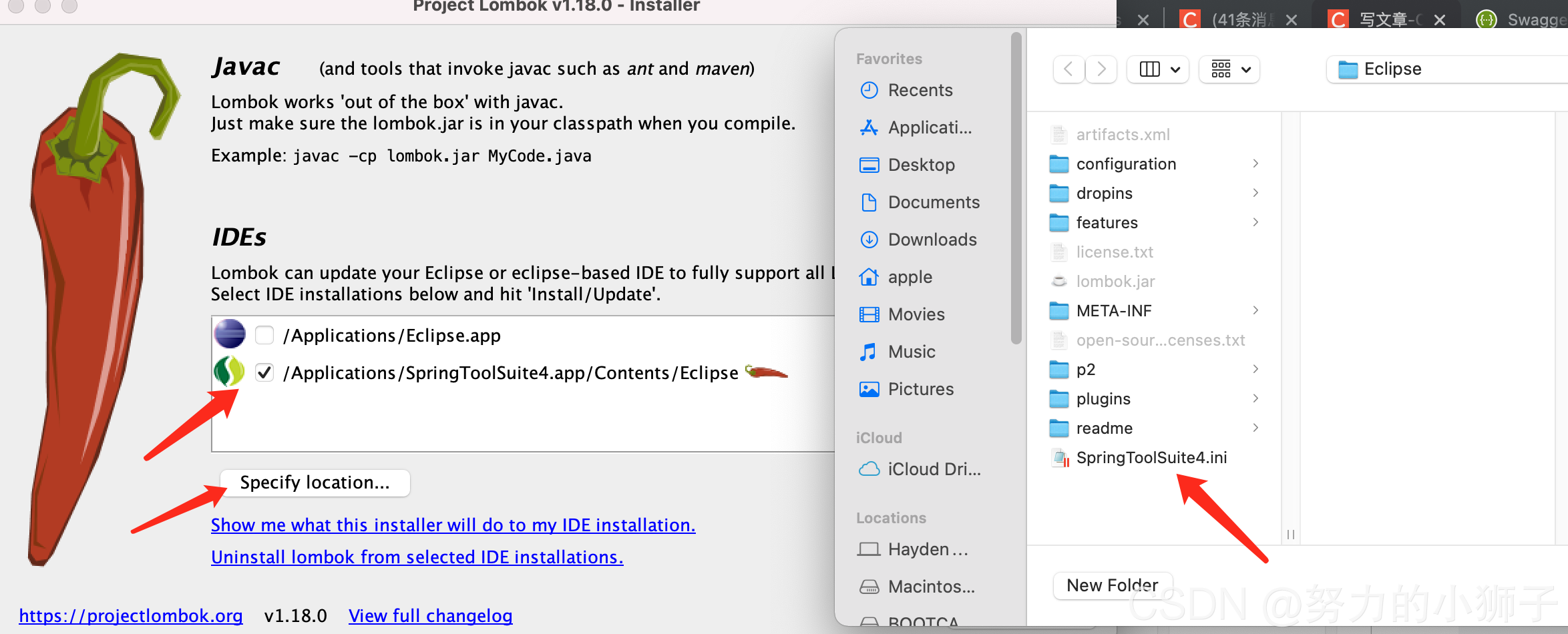Open the item grouping dropdown

1230,69
